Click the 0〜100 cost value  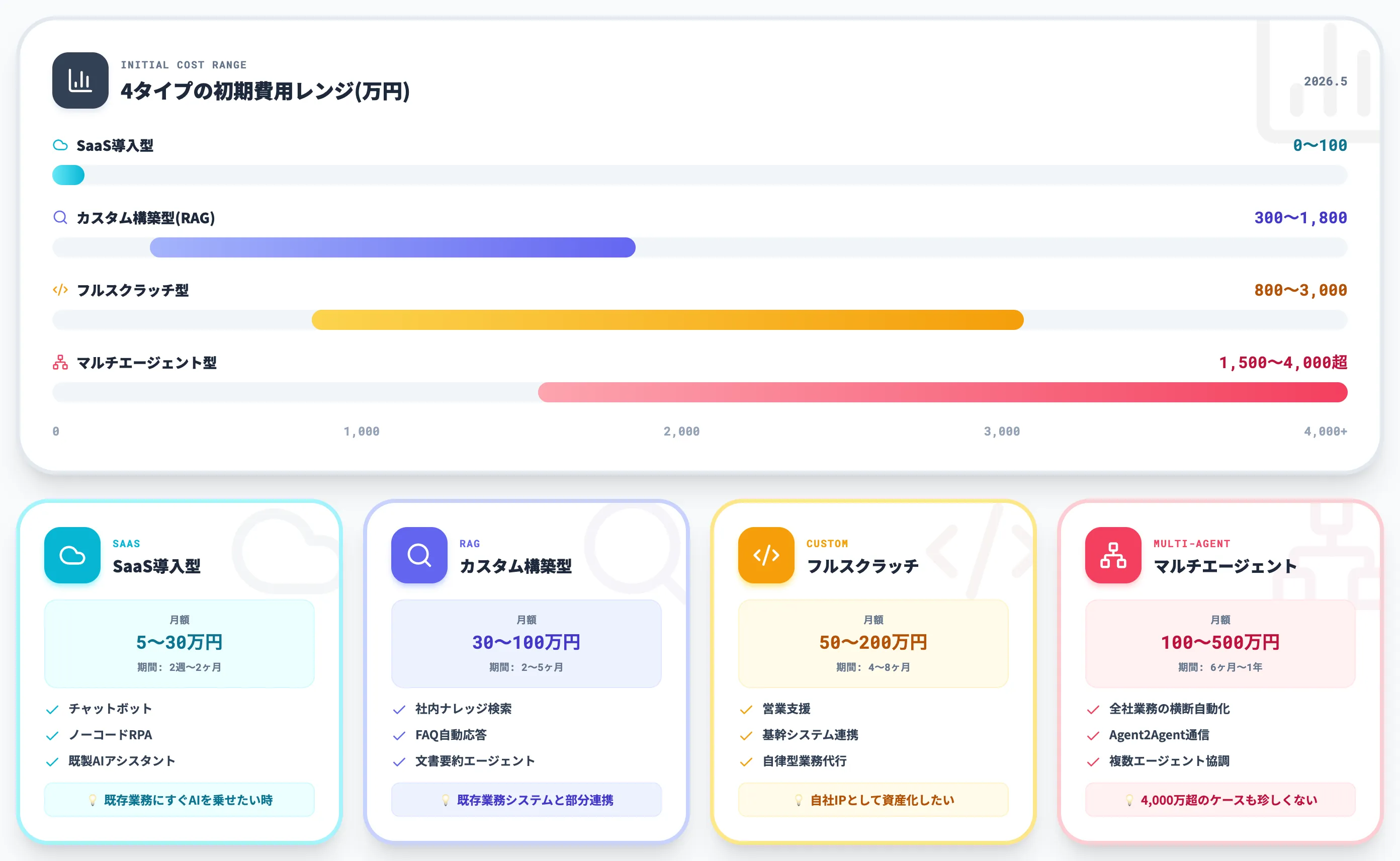[1320, 145]
